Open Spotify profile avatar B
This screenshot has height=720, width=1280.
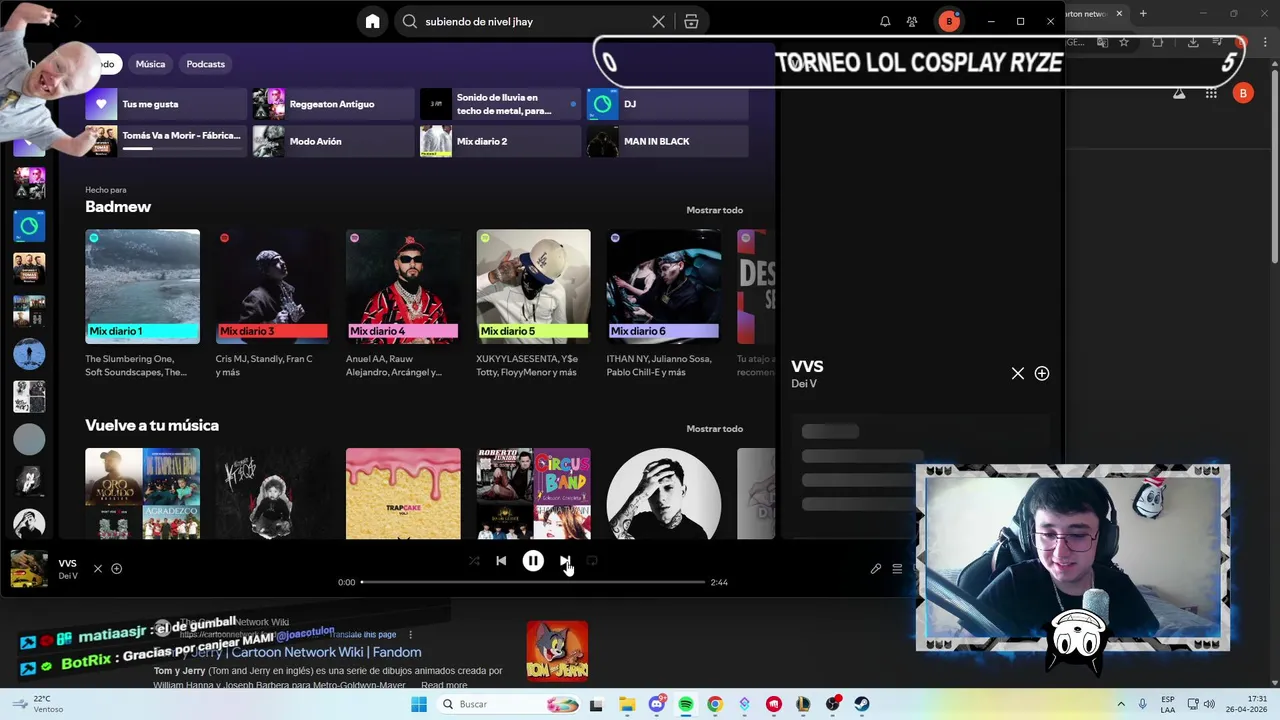pyautogui.click(x=948, y=22)
